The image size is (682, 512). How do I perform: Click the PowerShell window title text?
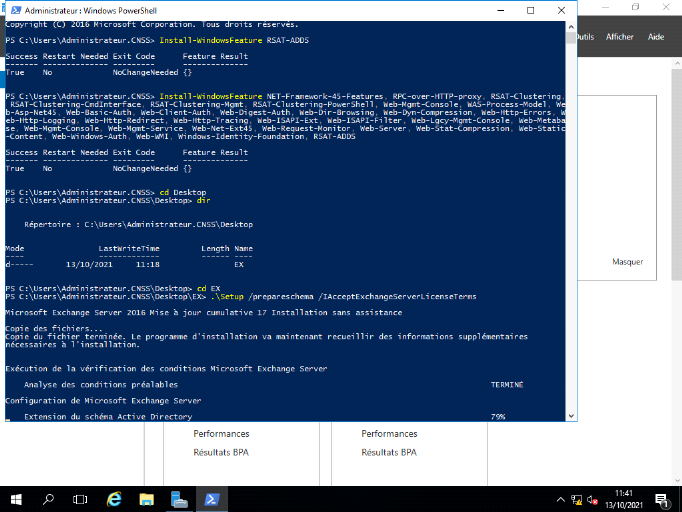click(90, 10)
